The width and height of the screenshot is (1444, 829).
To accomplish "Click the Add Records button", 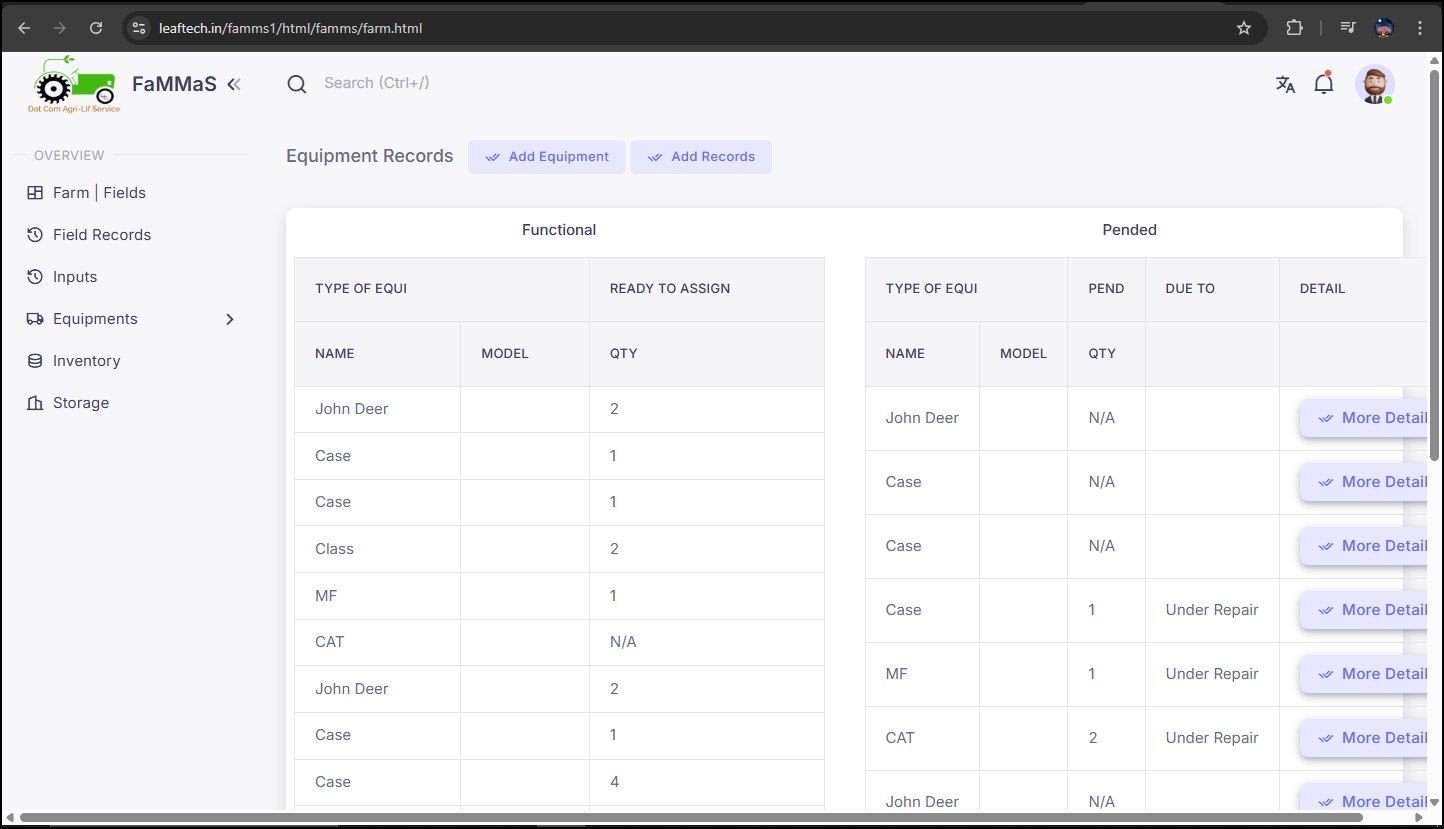I will click(701, 157).
